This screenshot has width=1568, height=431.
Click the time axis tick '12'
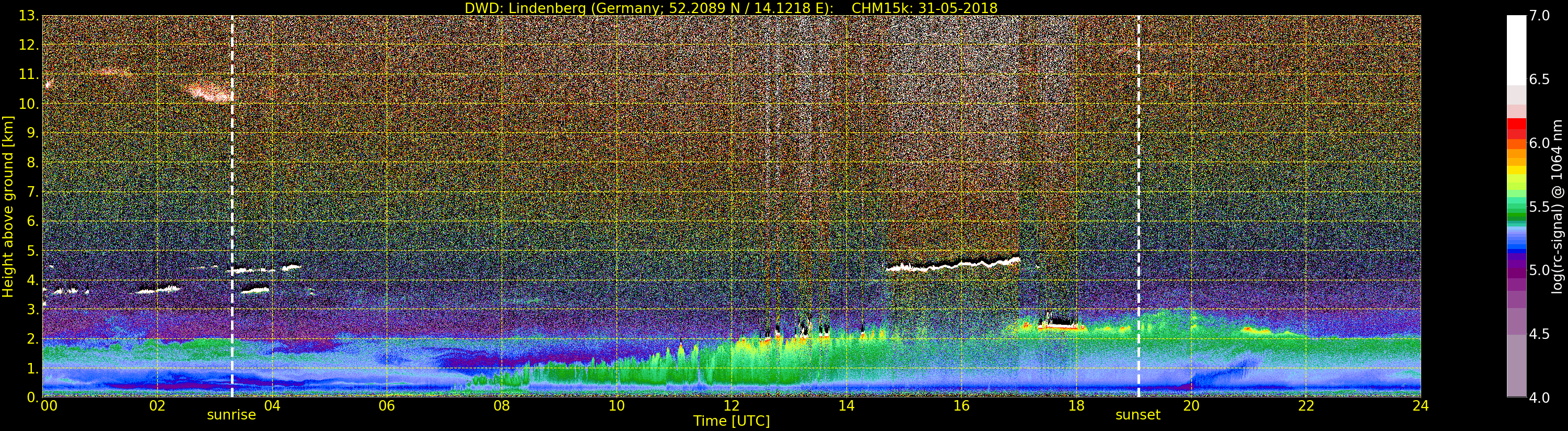(x=731, y=406)
